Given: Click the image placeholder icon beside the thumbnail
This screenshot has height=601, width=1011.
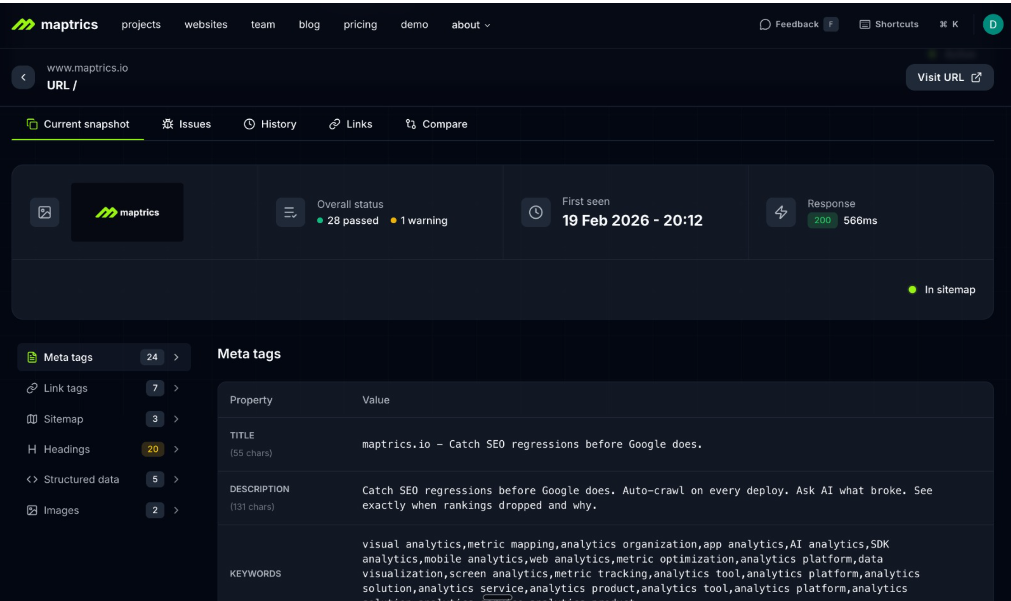Looking at the screenshot, I should [44, 212].
